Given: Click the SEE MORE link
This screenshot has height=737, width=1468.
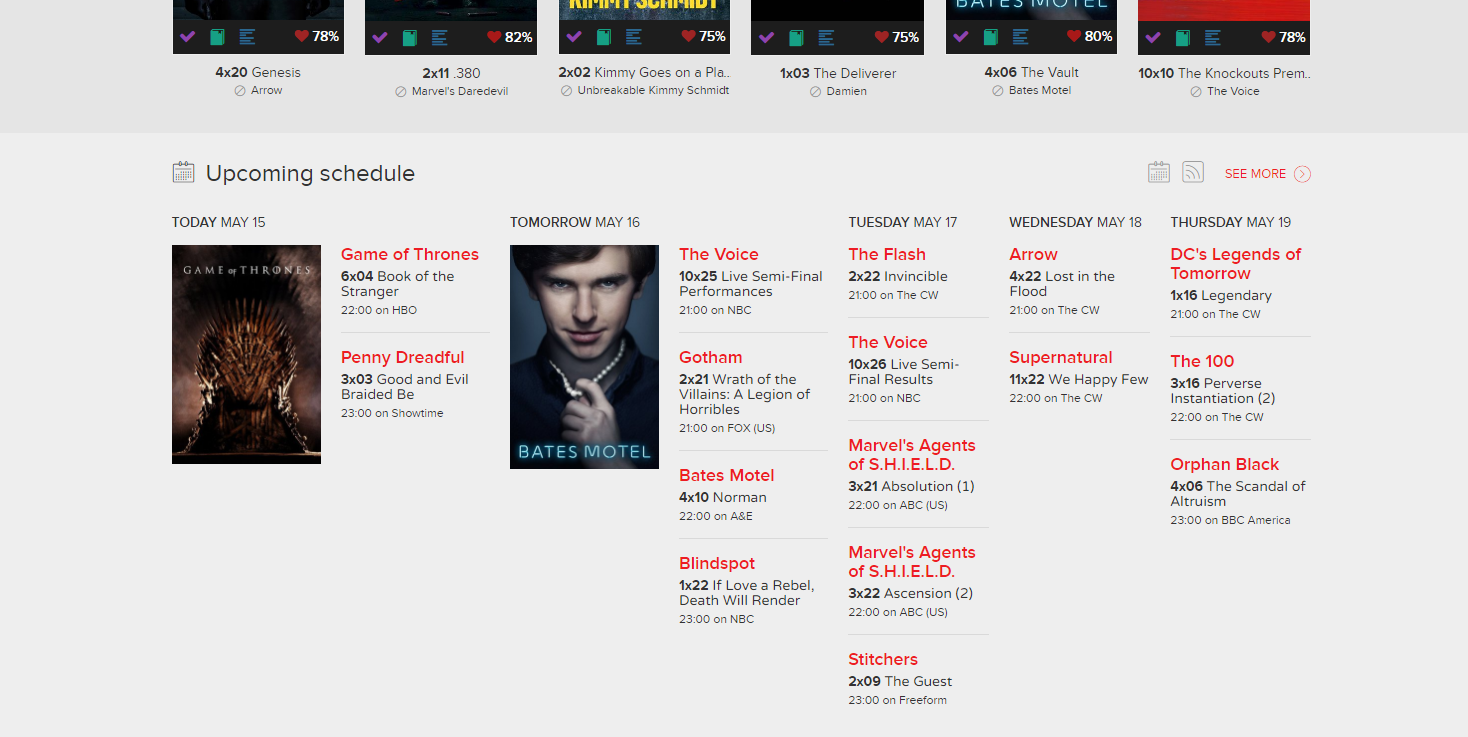Looking at the screenshot, I should coord(1267,174).
